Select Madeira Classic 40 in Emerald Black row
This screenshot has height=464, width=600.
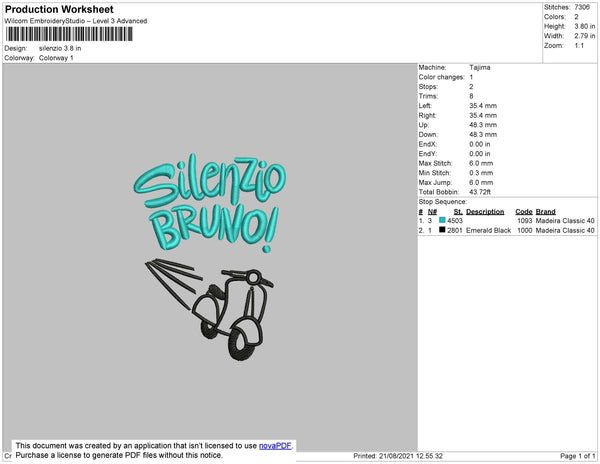coord(565,230)
